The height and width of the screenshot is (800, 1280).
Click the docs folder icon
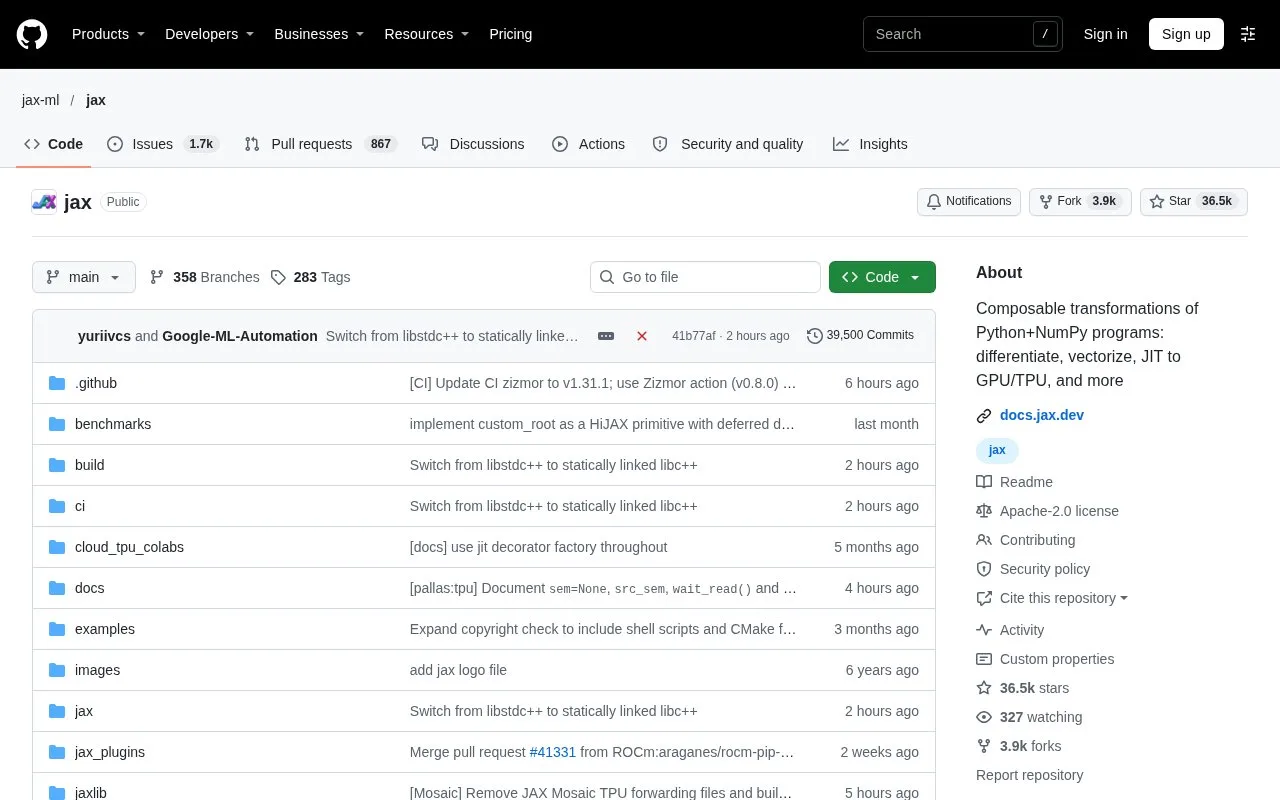tap(57, 588)
